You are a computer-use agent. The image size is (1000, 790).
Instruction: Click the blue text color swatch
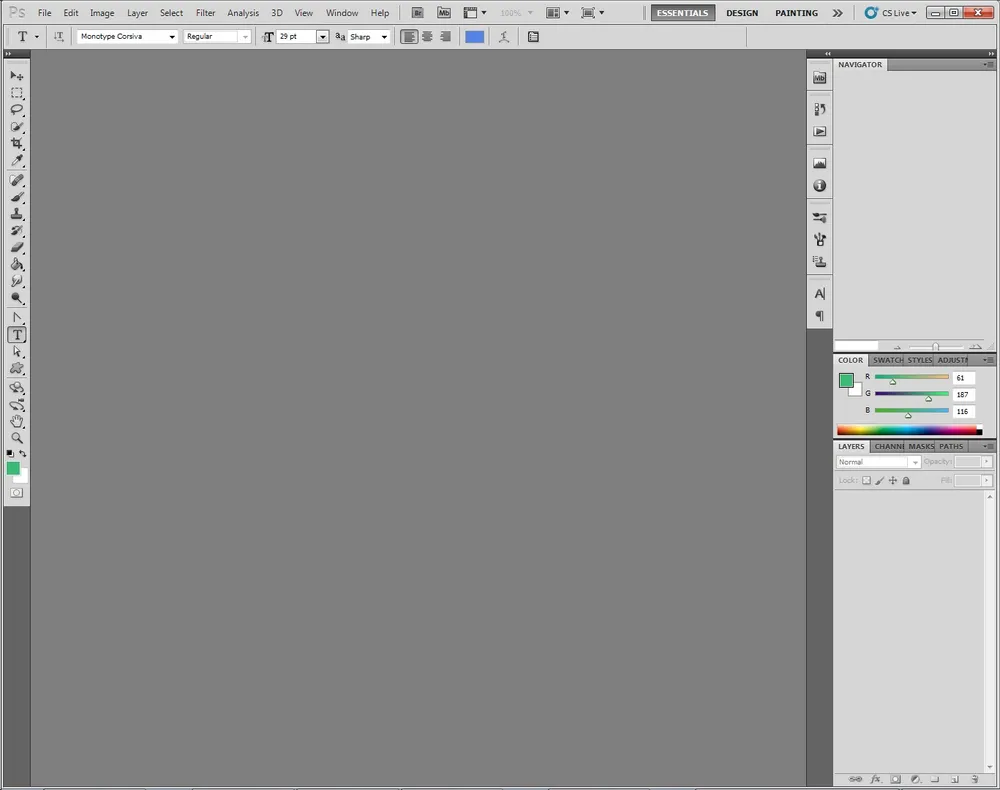coord(474,37)
